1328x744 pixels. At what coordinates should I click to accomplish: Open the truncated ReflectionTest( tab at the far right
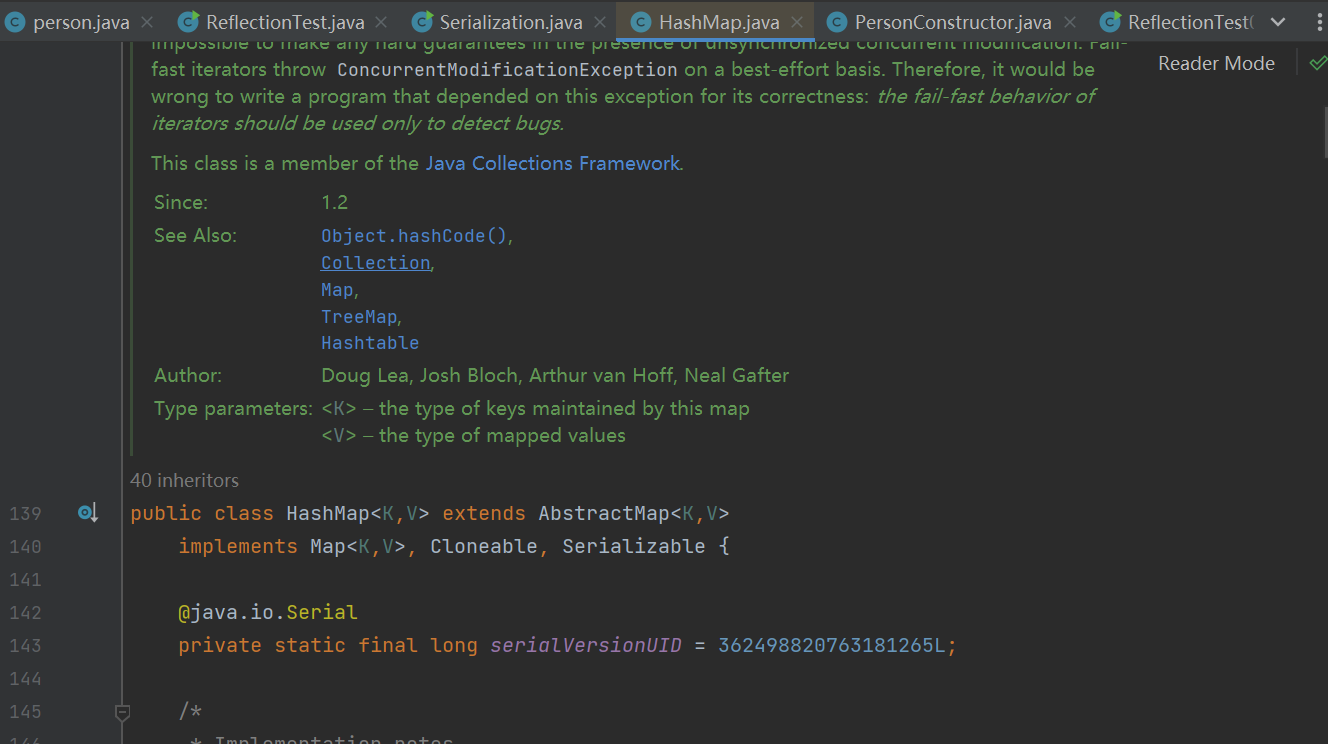tap(1176, 22)
